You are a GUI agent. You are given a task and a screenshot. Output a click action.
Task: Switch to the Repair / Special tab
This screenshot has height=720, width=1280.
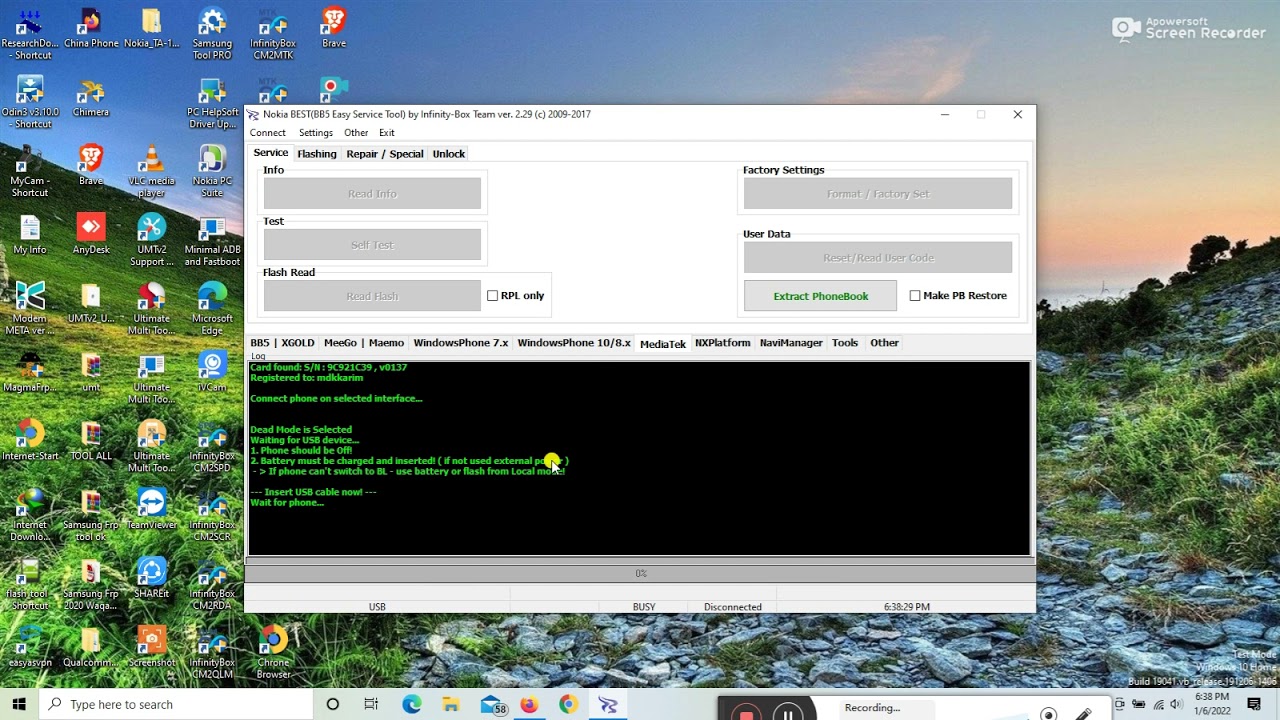click(385, 154)
